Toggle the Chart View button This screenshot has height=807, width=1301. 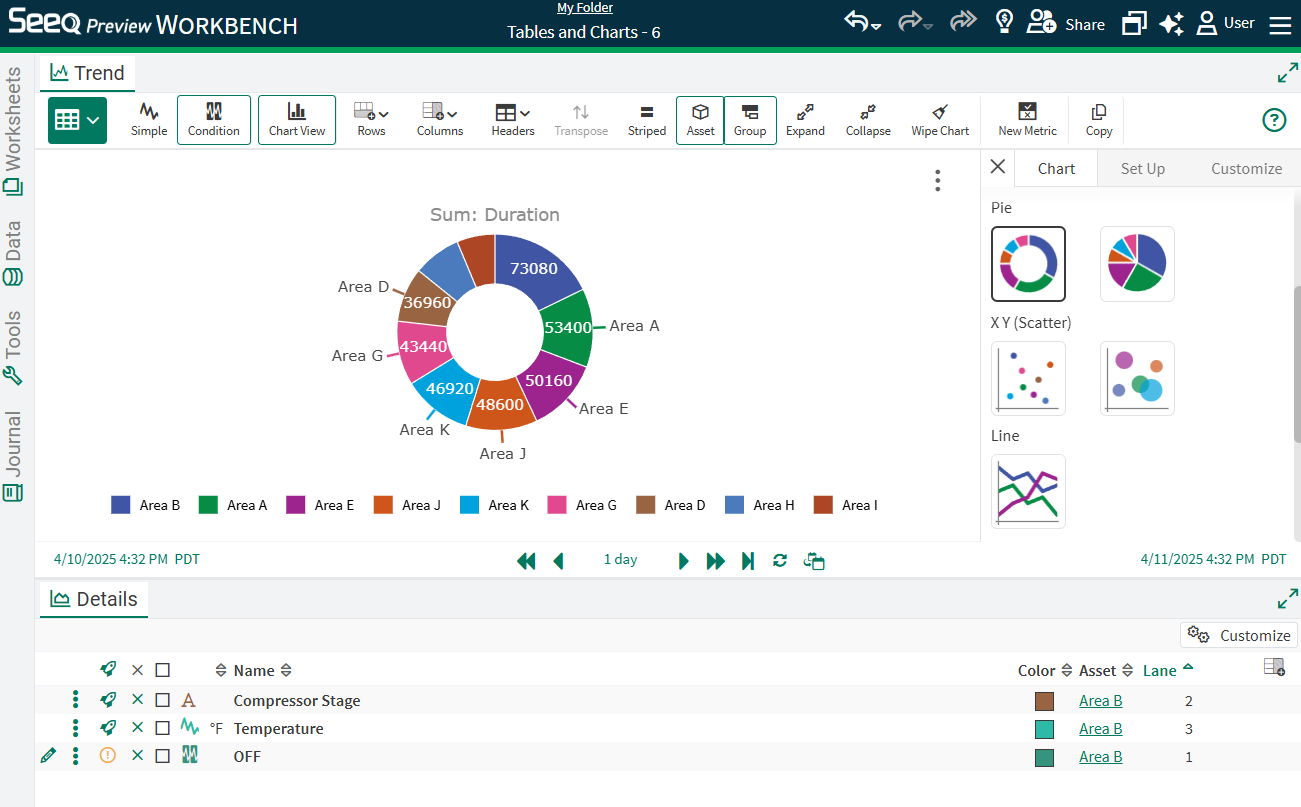click(x=297, y=119)
